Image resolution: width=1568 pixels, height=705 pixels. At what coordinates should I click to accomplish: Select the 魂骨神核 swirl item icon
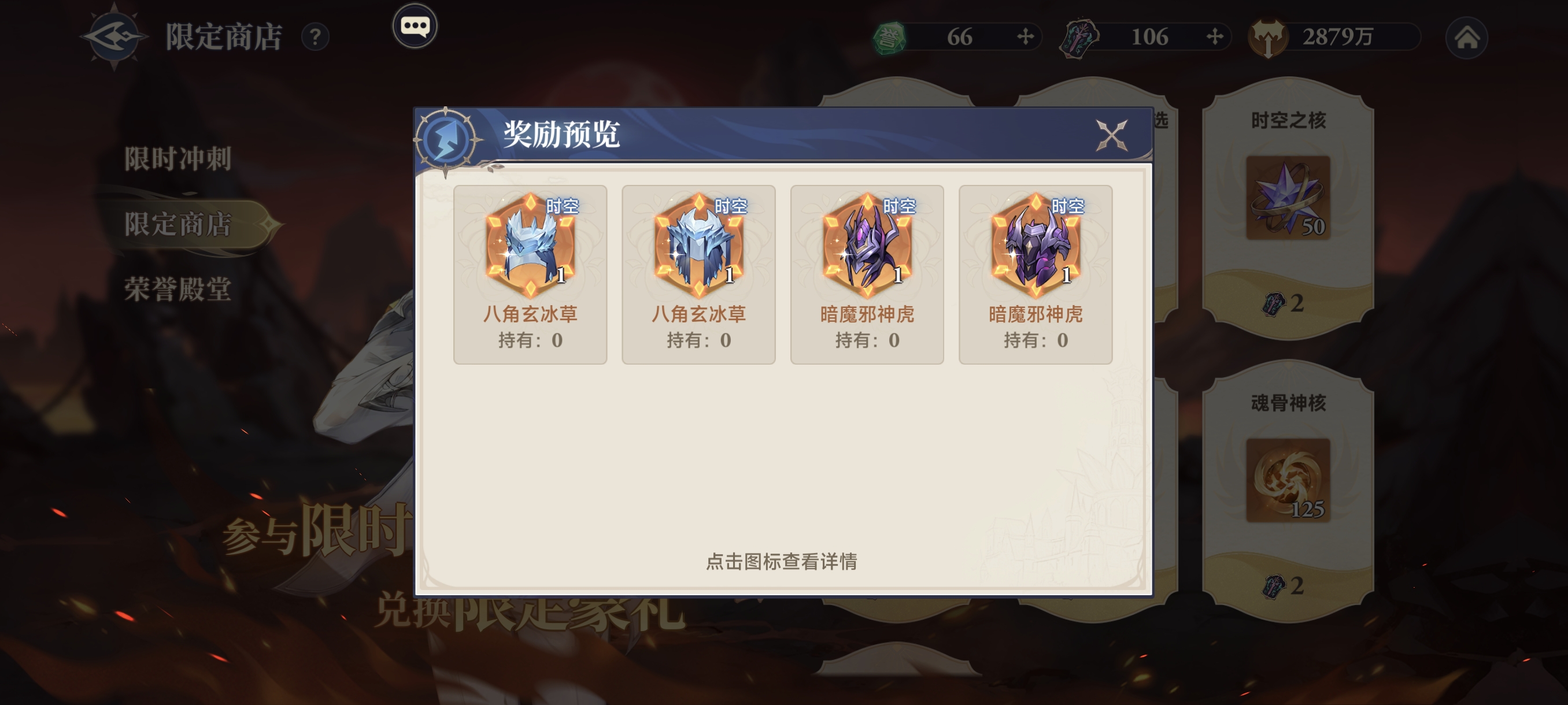point(1288,480)
